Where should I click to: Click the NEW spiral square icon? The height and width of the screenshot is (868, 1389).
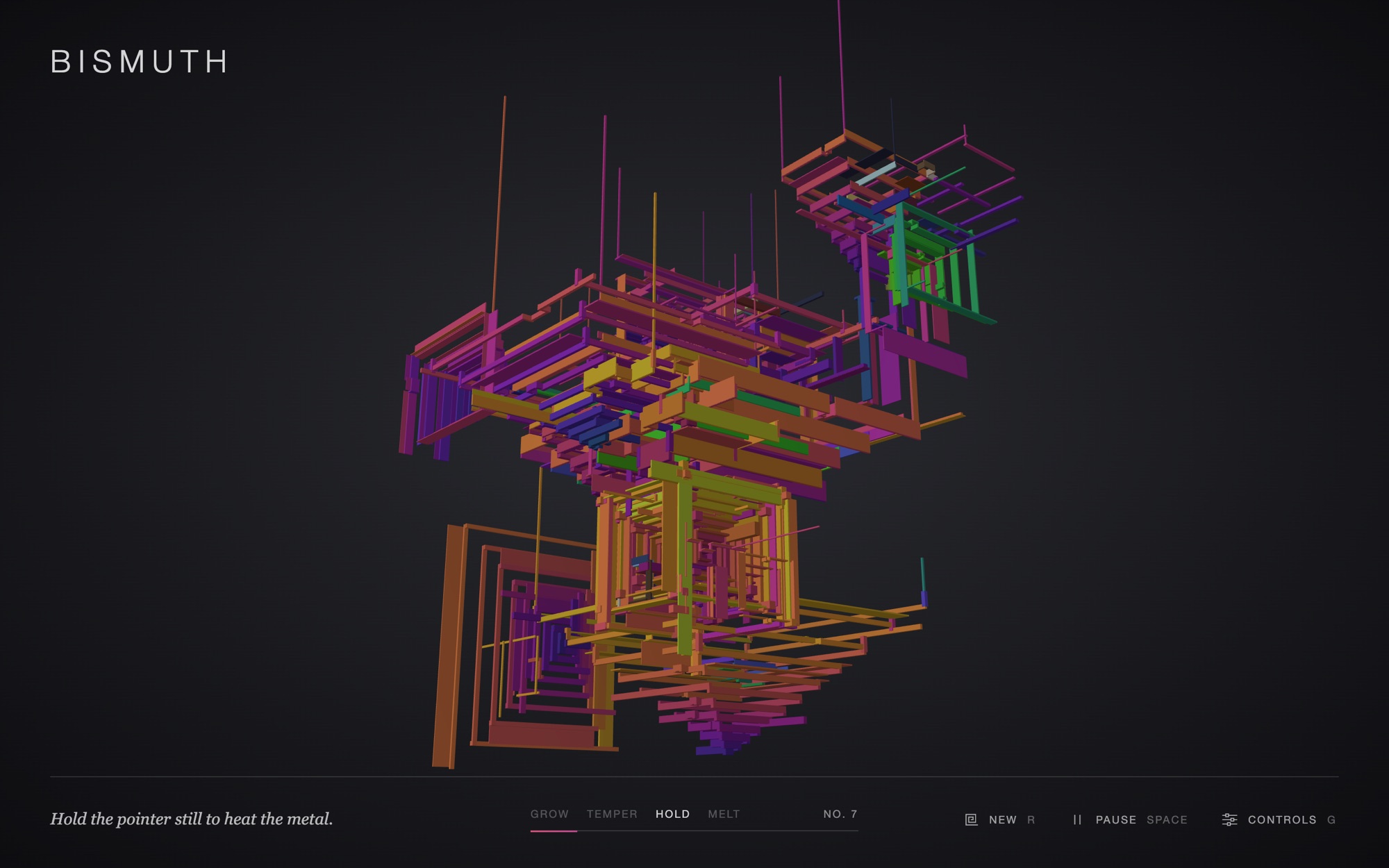click(x=971, y=819)
